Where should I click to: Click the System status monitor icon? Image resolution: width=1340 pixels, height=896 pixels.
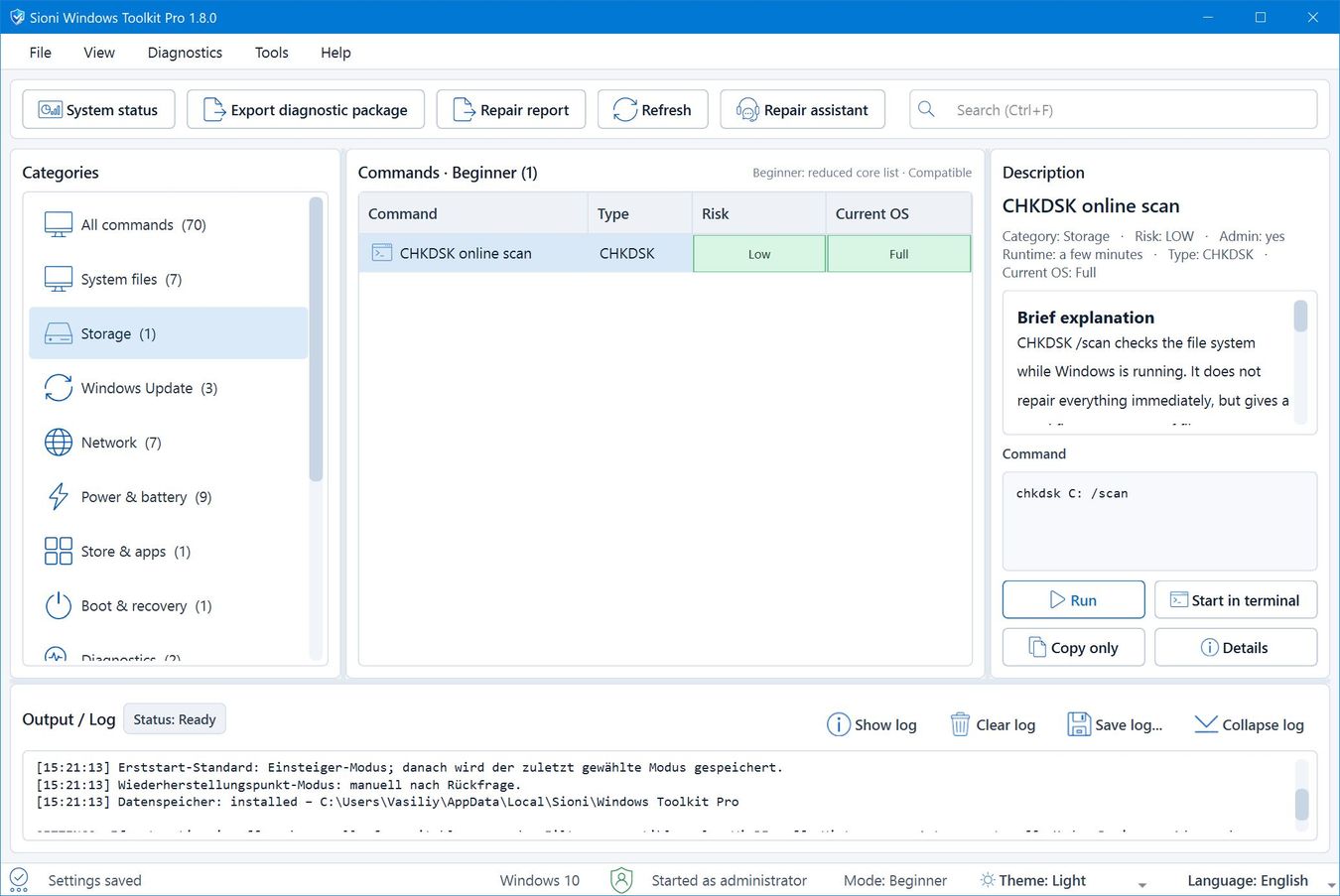click(50, 109)
